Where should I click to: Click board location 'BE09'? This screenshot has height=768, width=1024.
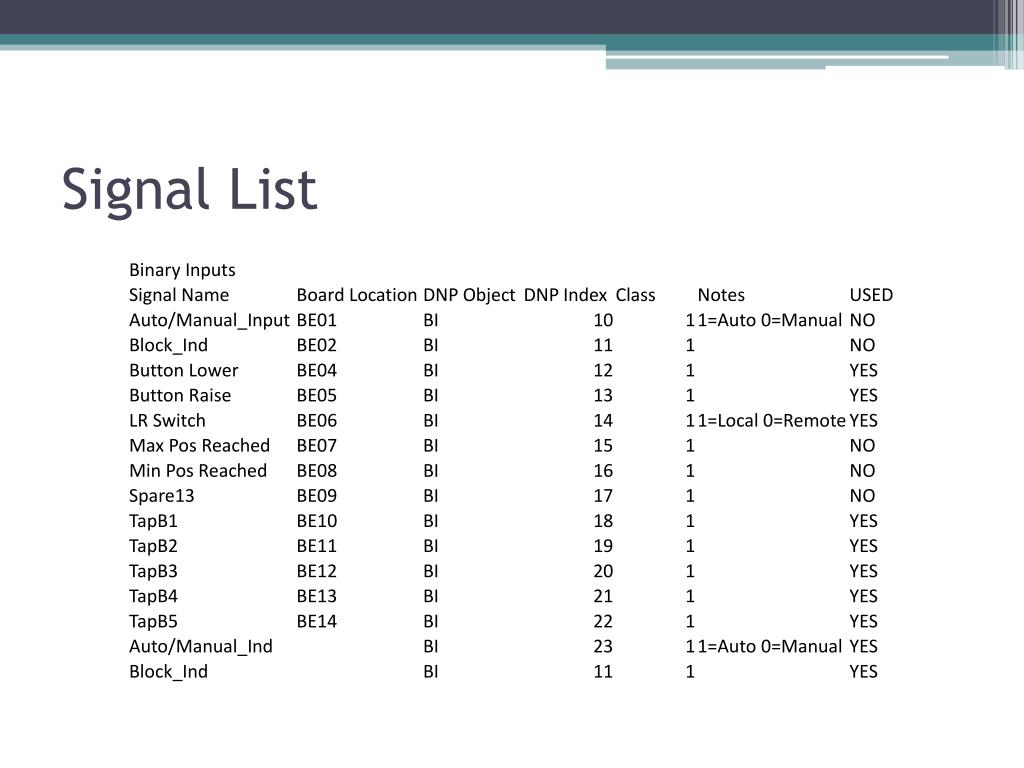[x=317, y=496]
